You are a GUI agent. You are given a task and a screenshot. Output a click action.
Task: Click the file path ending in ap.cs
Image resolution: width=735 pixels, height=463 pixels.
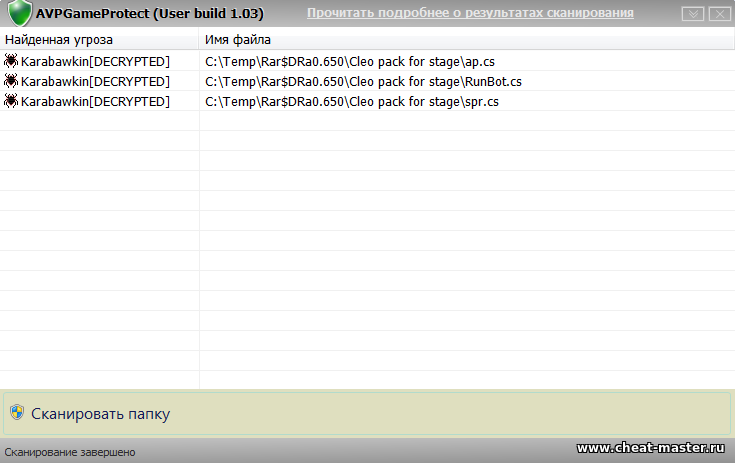(x=350, y=61)
